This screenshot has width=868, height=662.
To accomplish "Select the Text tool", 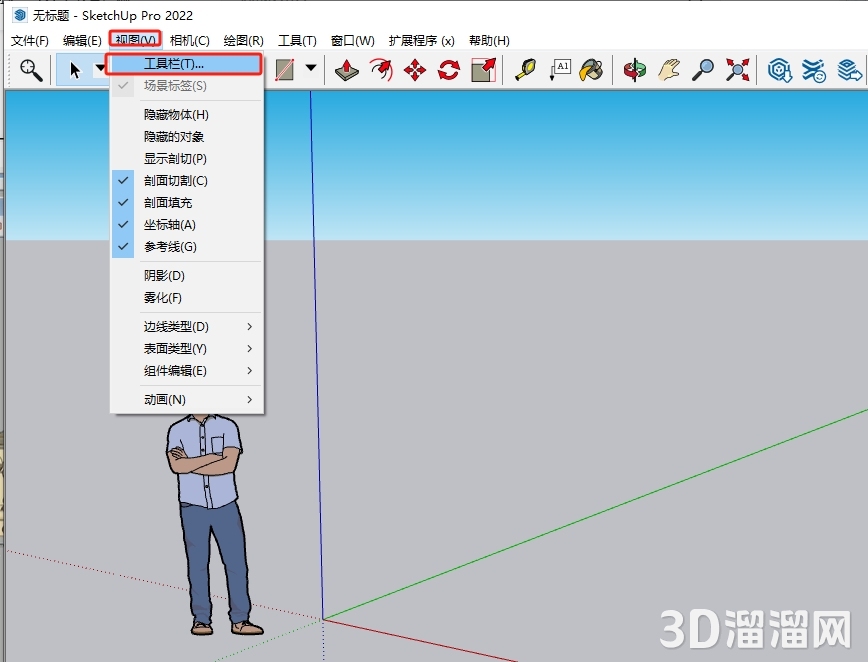I will coord(560,70).
